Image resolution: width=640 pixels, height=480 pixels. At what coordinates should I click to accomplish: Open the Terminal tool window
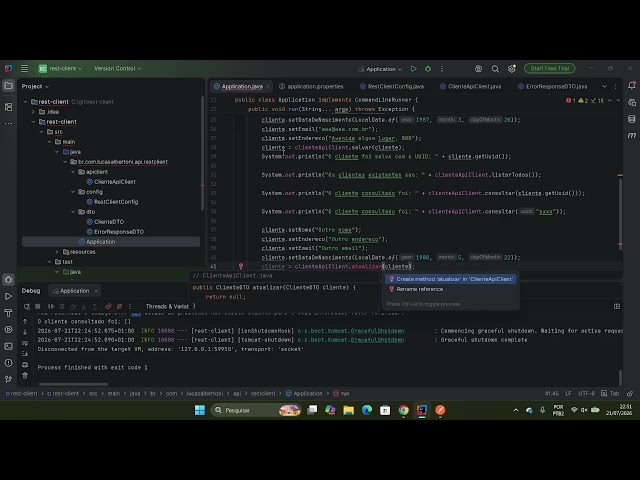(9, 346)
